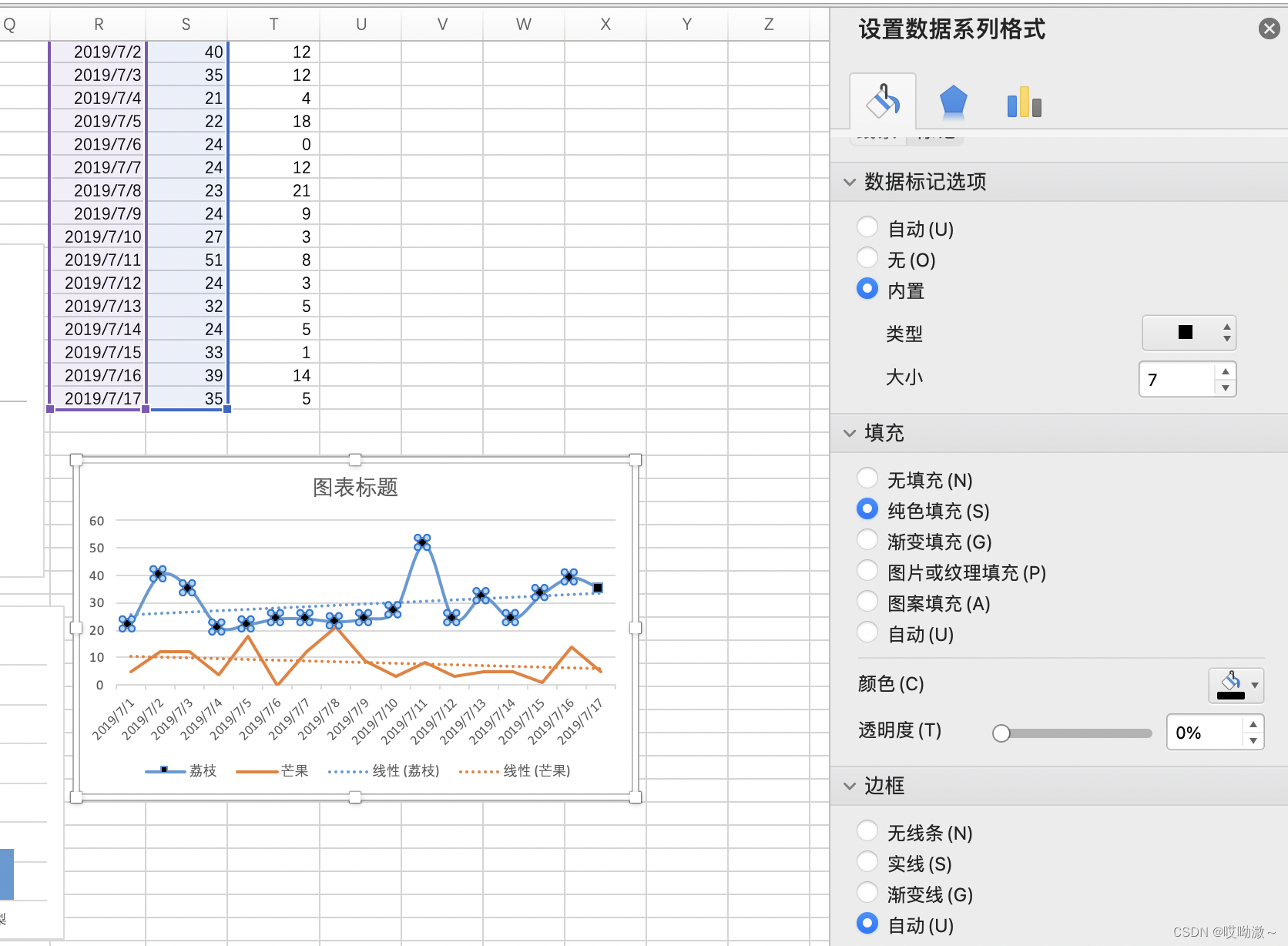
Task: Click the 透明度 percentage field
Action: (x=1204, y=733)
